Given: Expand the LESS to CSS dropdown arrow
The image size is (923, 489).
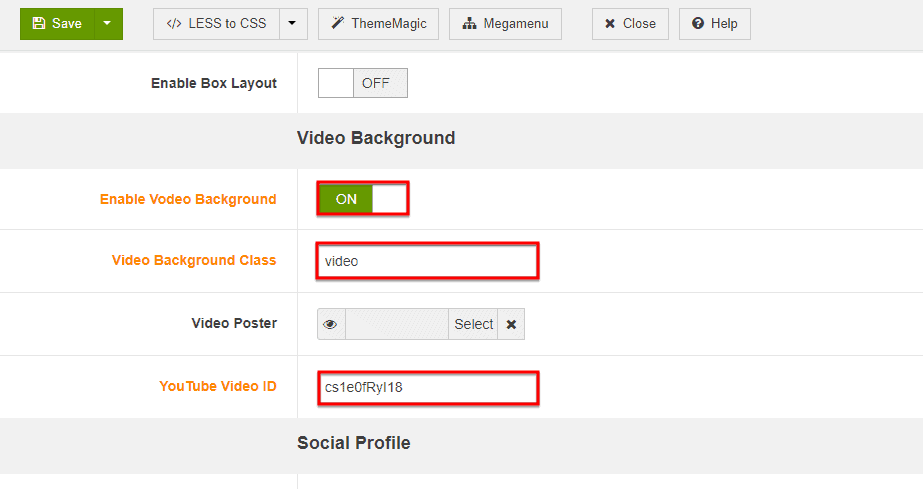Looking at the screenshot, I should pos(292,24).
